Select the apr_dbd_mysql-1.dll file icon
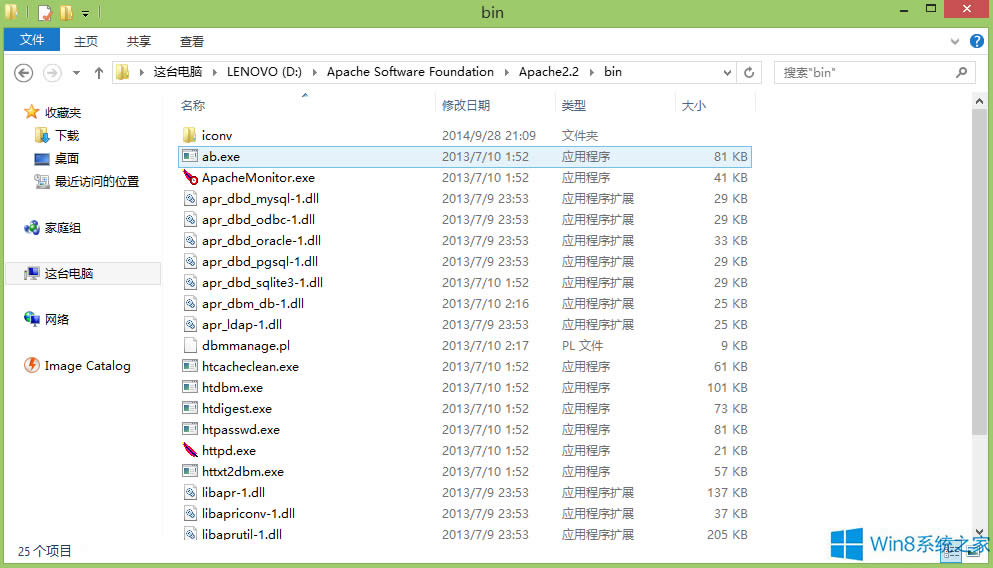 [x=190, y=198]
